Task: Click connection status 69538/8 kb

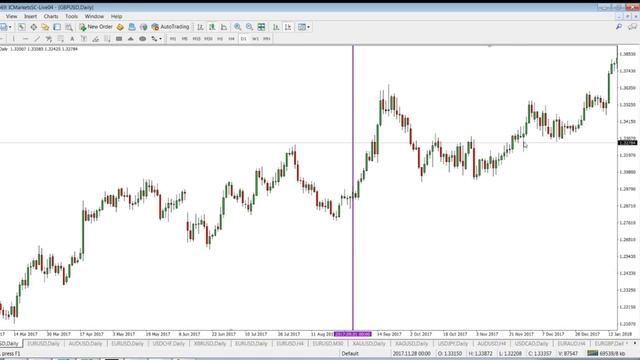Action: [606, 353]
